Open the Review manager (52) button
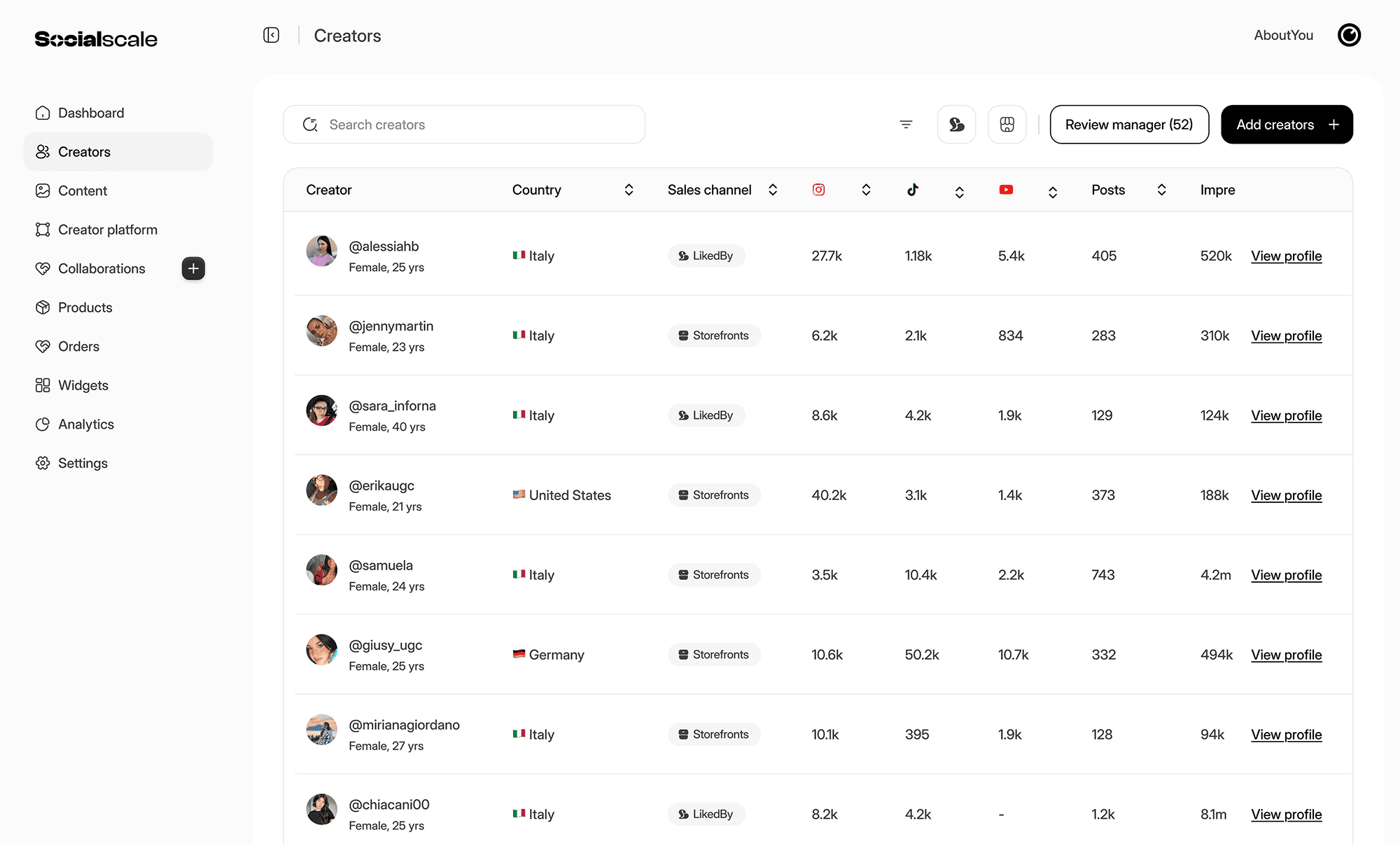 (x=1129, y=125)
